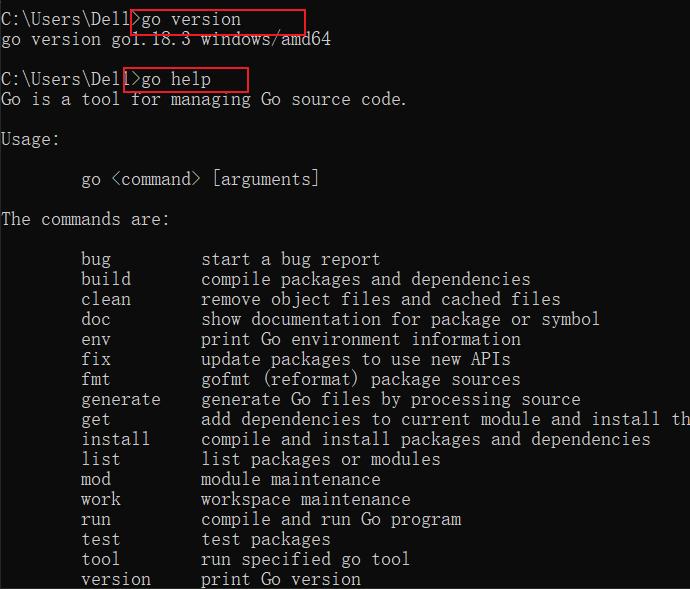Click the 'mod' command name

click(96, 480)
